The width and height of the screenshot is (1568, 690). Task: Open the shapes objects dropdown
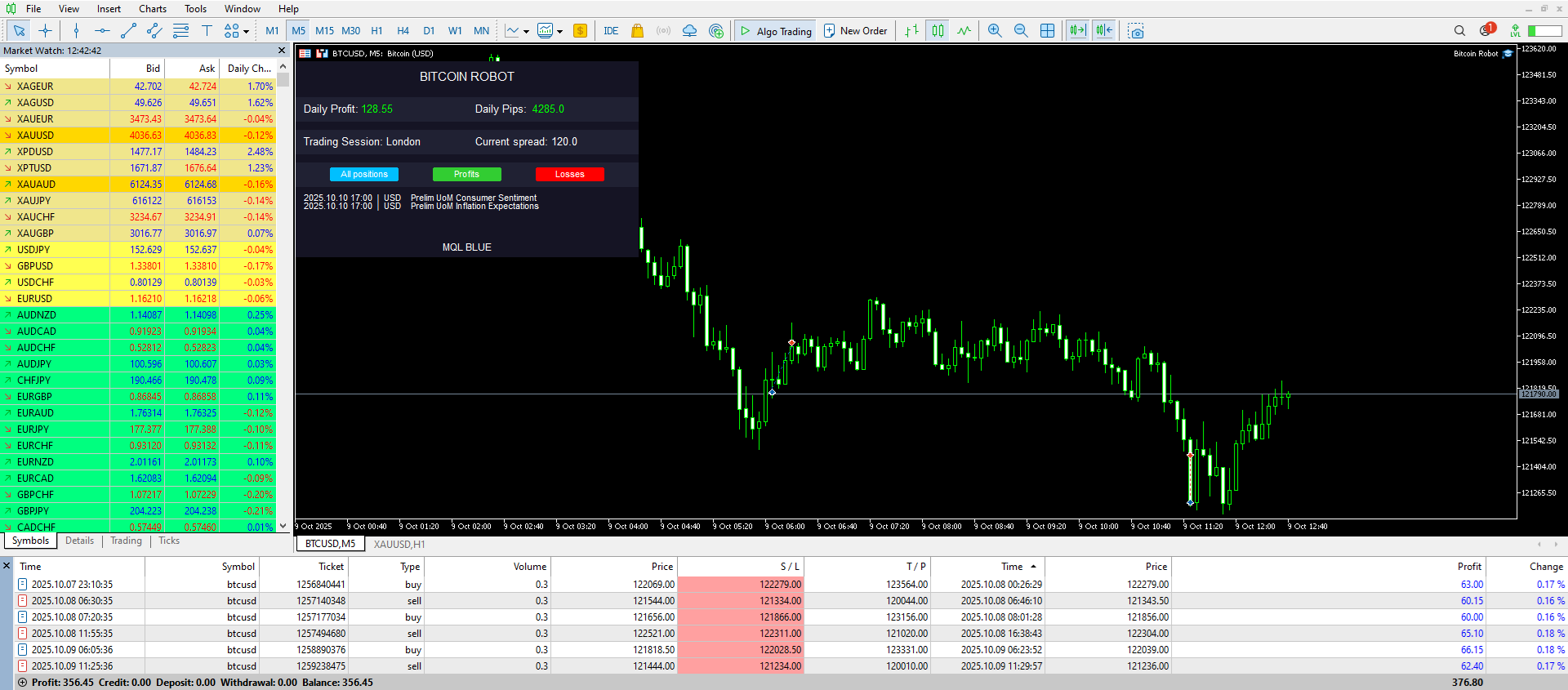(236, 31)
